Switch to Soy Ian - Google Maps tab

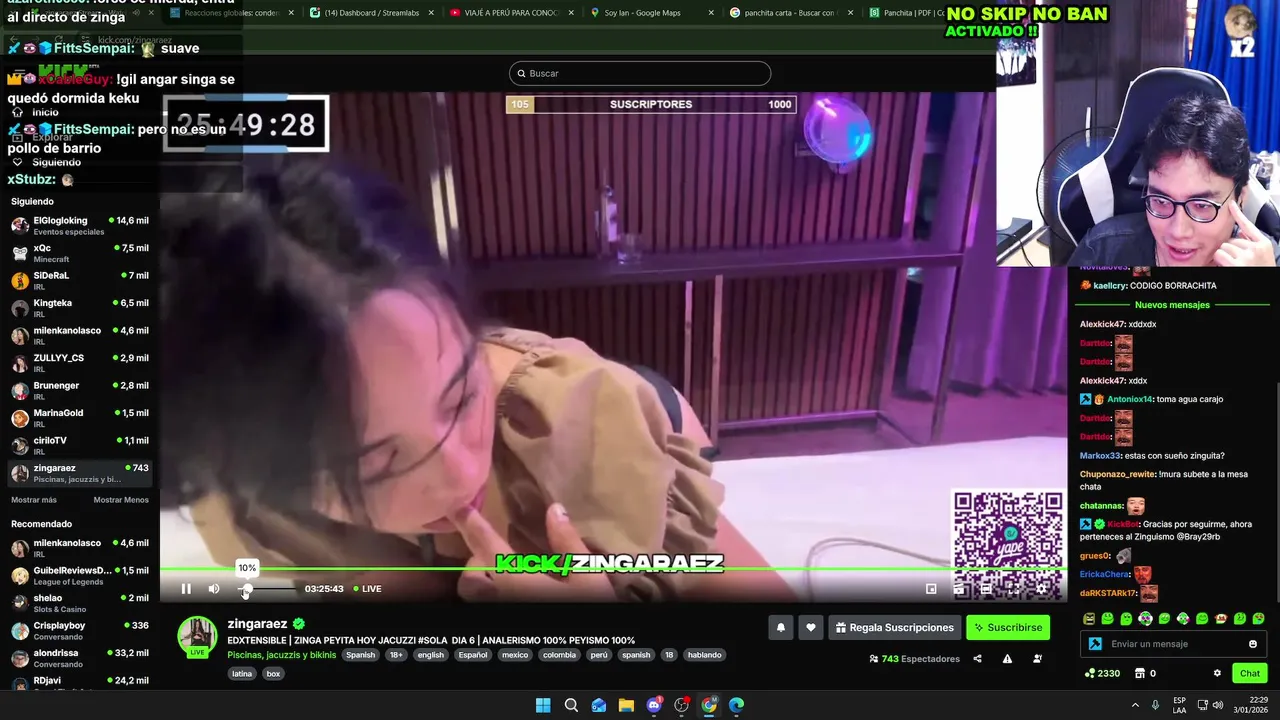click(x=651, y=13)
